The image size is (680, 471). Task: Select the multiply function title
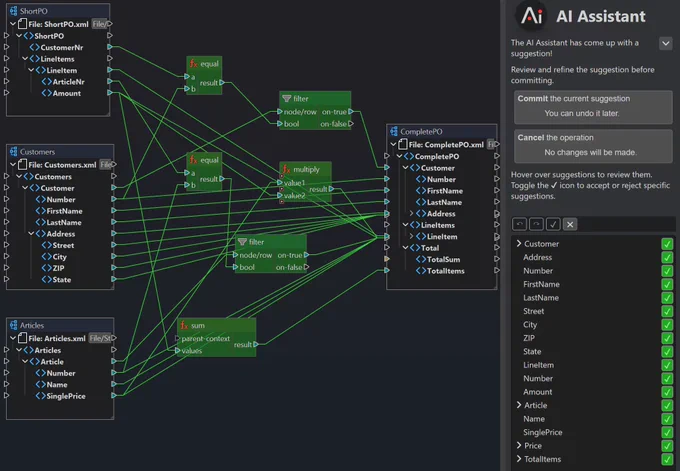click(306, 169)
